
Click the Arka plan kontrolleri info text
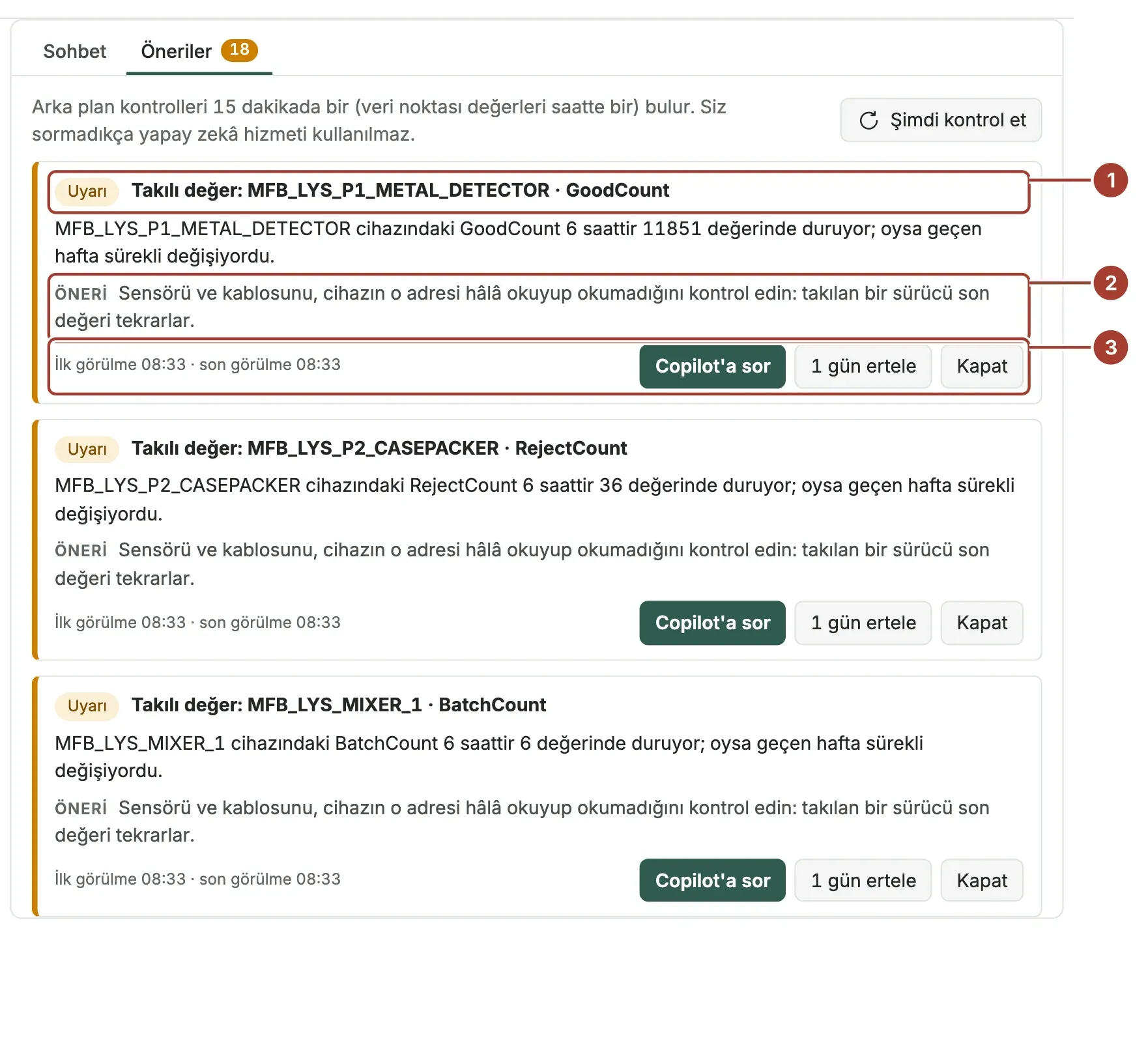[379, 121]
